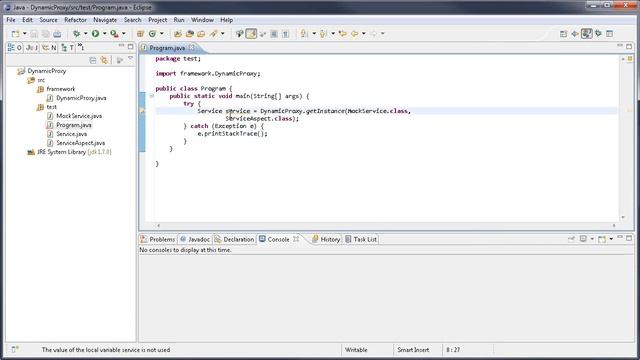Open dropdown arrow beside New icon
Screen dimensions: 640x360
(x=24, y=33)
